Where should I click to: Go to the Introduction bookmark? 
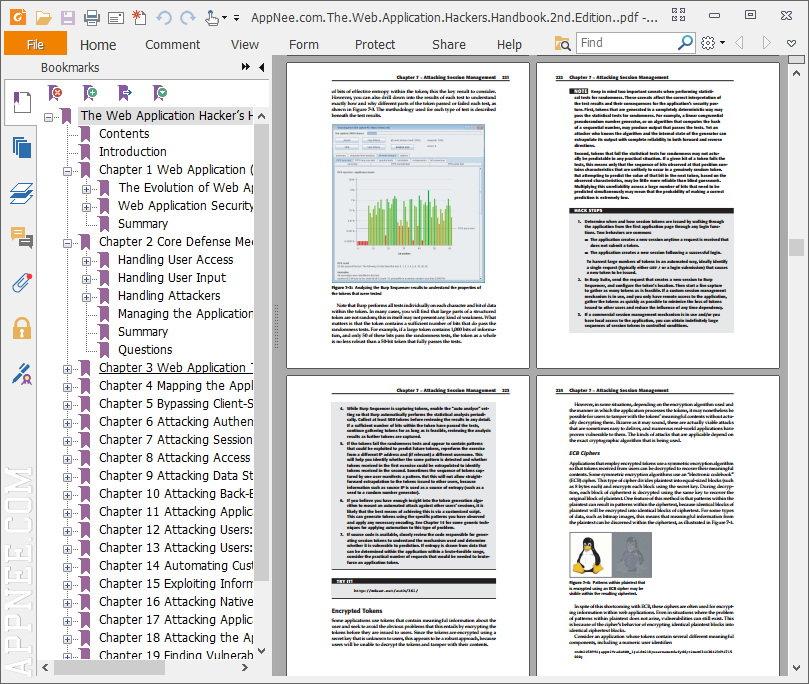pos(133,152)
